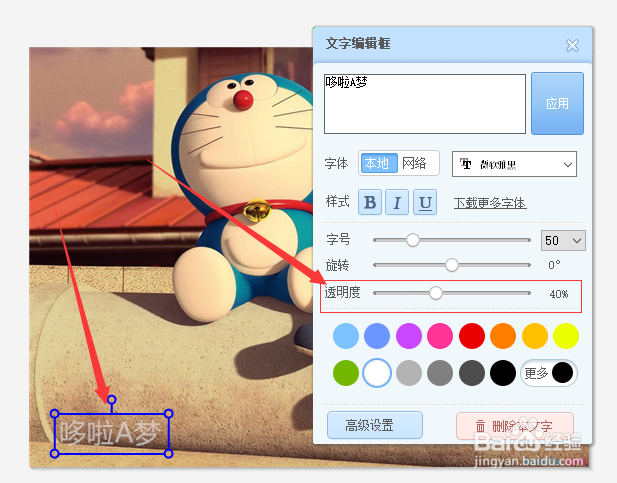Pick the black color swatch
The image size is (617, 483).
pyautogui.click(x=503, y=373)
